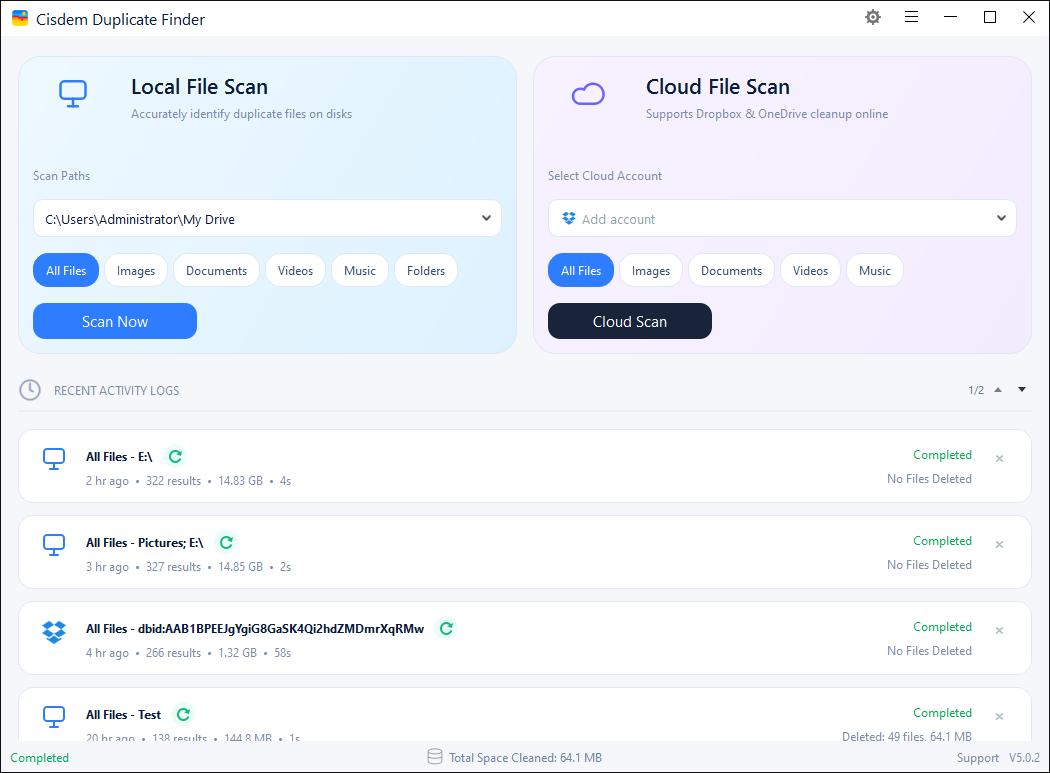The height and width of the screenshot is (773, 1050).
Task: Select Videos filter for local scan
Action: [x=295, y=271]
